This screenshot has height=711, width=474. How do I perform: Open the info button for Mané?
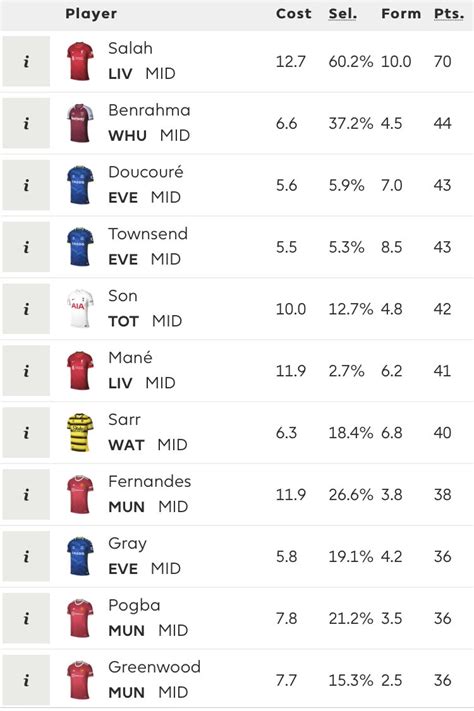26,371
